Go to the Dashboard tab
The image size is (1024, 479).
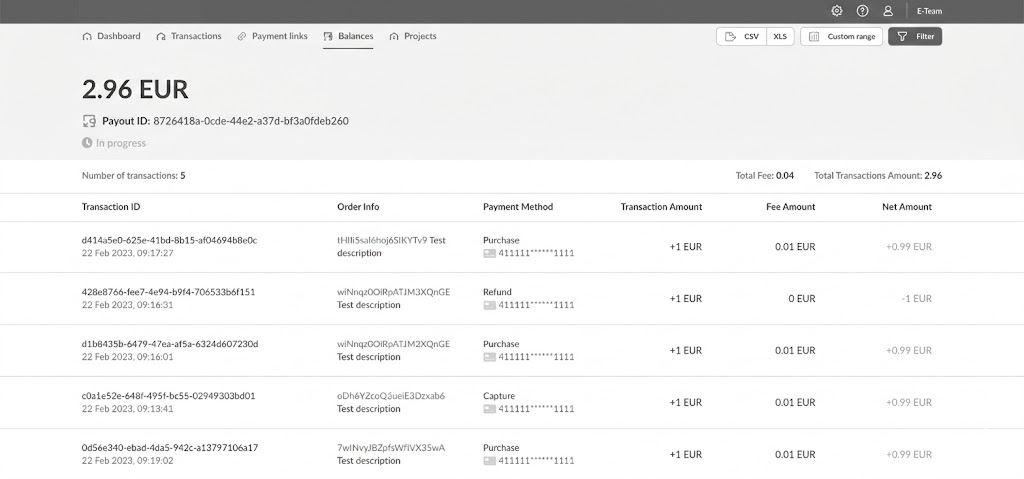pyautogui.click(x=111, y=36)
